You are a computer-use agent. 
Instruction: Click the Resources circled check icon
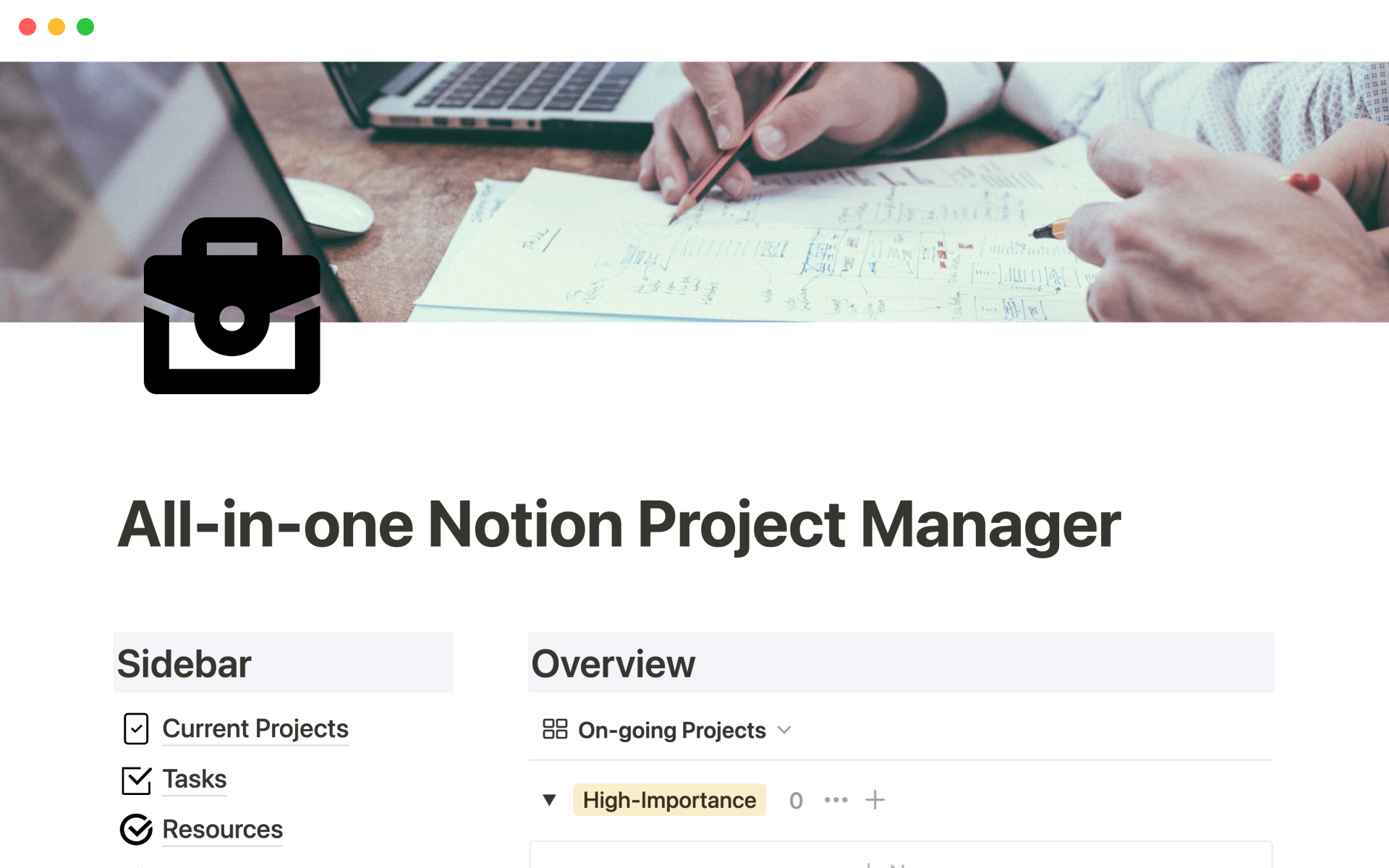(x=136, y=830)
